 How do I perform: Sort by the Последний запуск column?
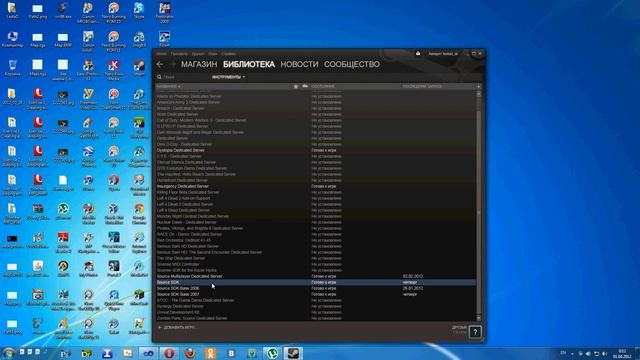(x=422, y=87)
